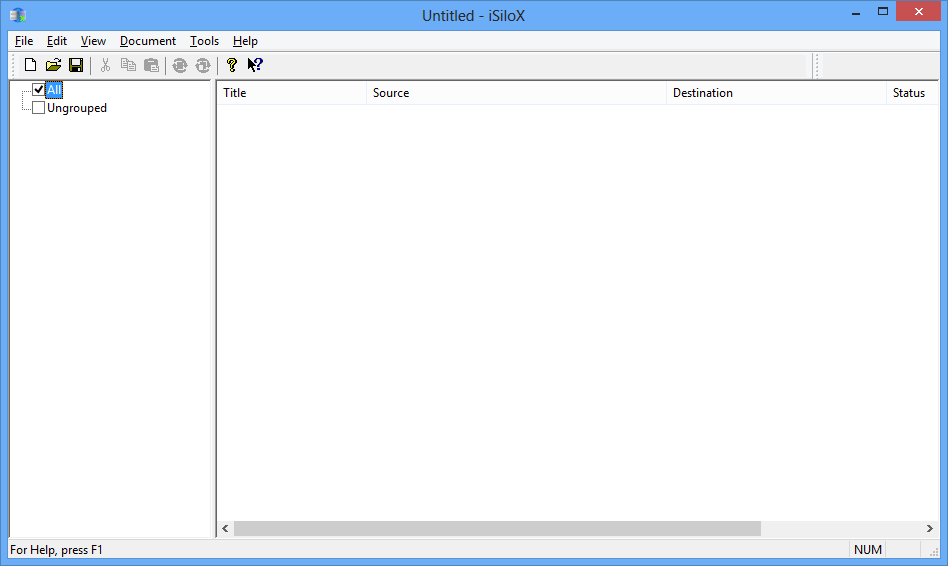The height and width of the screenshot is (566, 948).
Task: Click the second convert arrows icon
Action: (x=203, y=65)
